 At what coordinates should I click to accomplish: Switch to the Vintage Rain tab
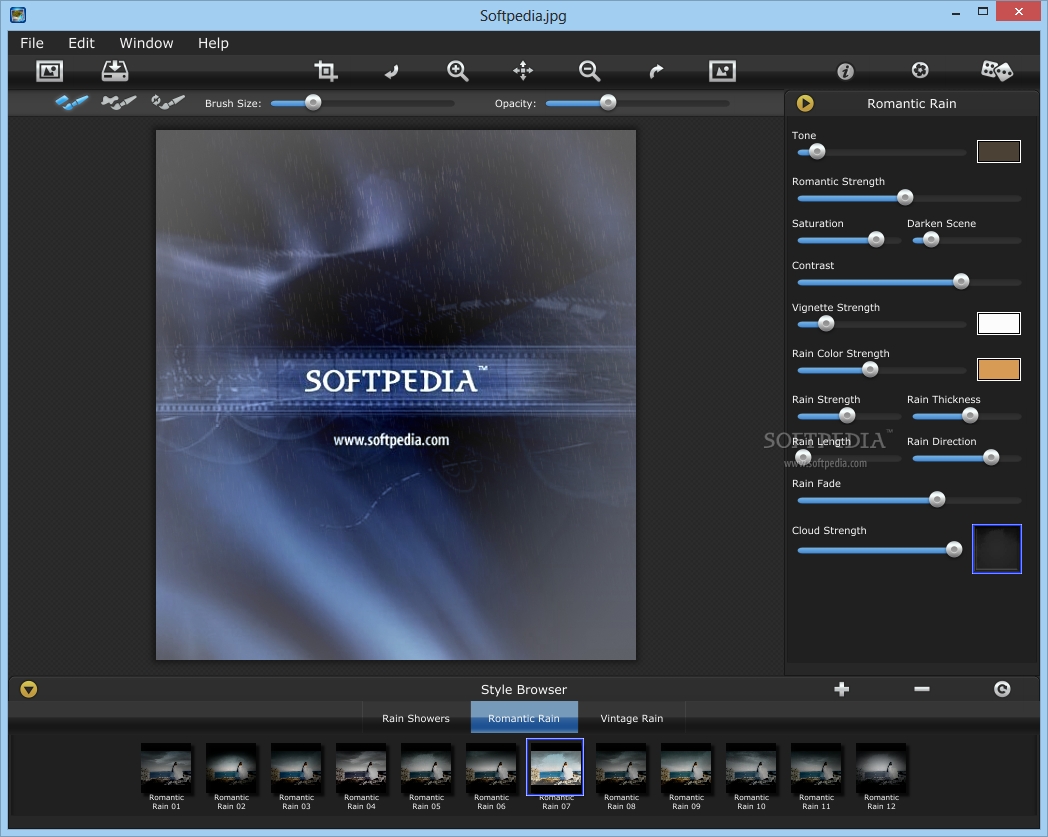pyautogui.click(x=632, y=718)
